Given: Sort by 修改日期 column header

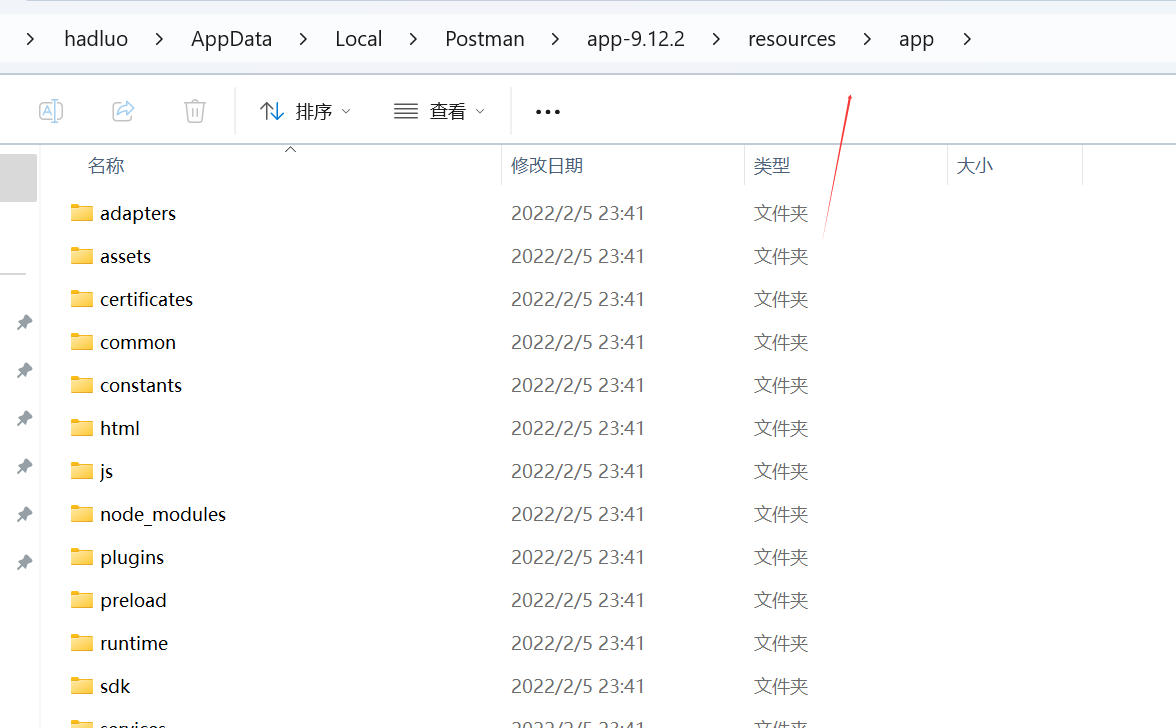Looking at the screenshot, I should tap(547, 166).
